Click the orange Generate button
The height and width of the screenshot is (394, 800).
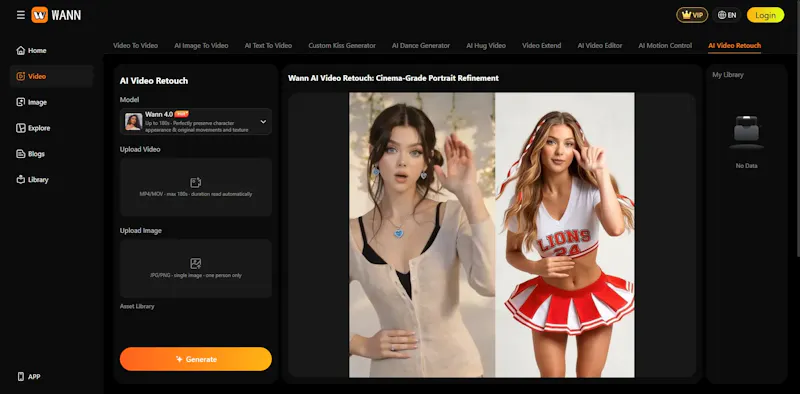[196, 359]
